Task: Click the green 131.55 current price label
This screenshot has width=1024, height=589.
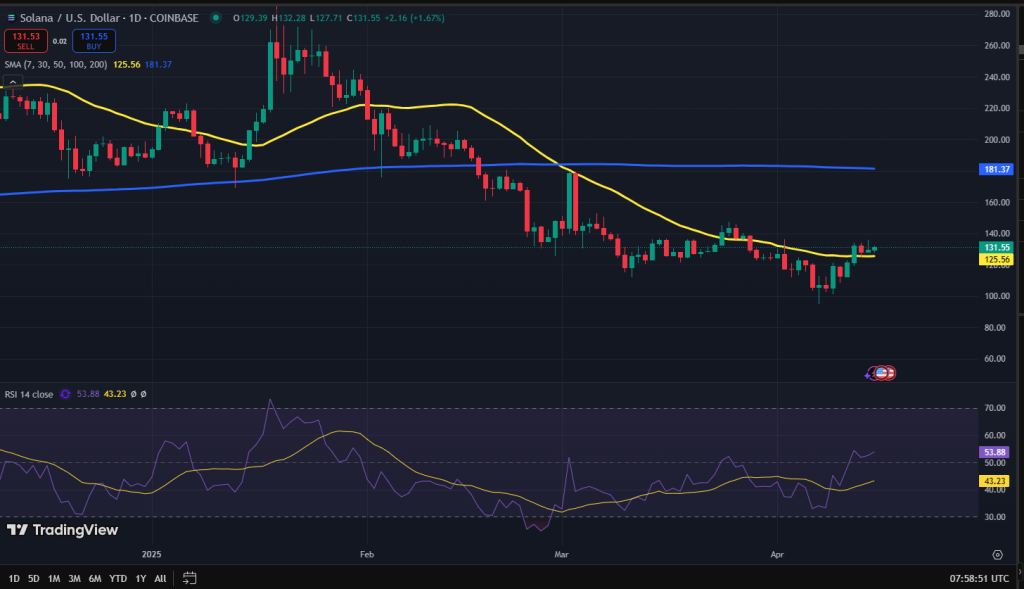Action: pos(997,247)
